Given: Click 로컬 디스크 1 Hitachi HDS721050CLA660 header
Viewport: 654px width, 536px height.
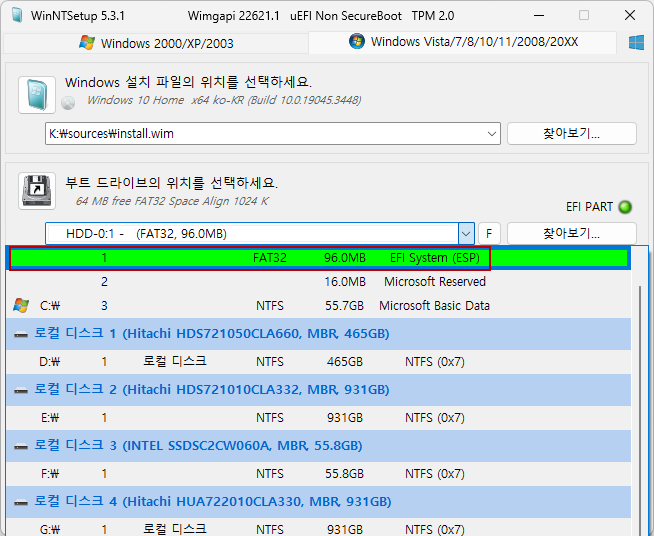Looking at the screenshot, I should pos(319,334).
